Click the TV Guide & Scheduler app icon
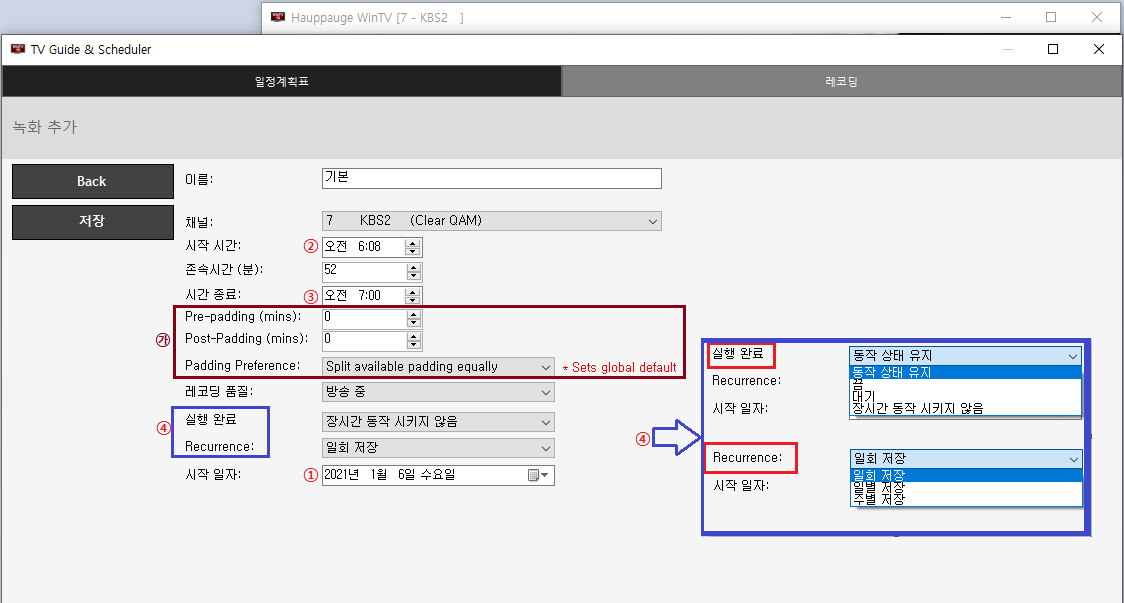The image size is (1124, 603). [18, 49]
